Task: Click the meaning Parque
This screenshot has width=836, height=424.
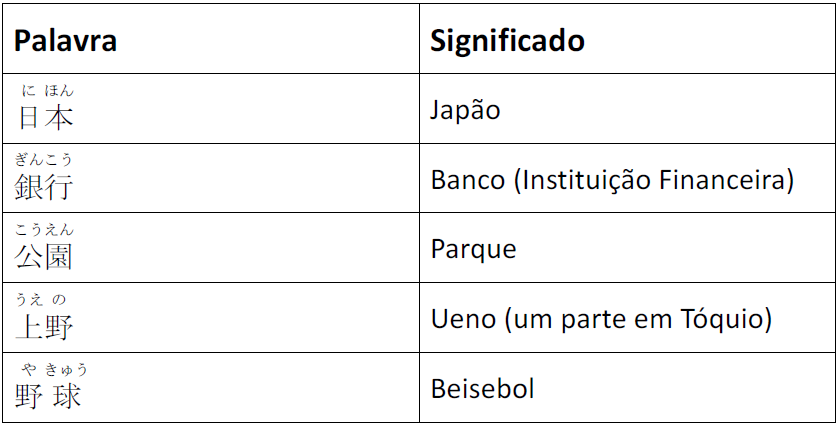Action: pyautogui.click(x=473, y=248)
